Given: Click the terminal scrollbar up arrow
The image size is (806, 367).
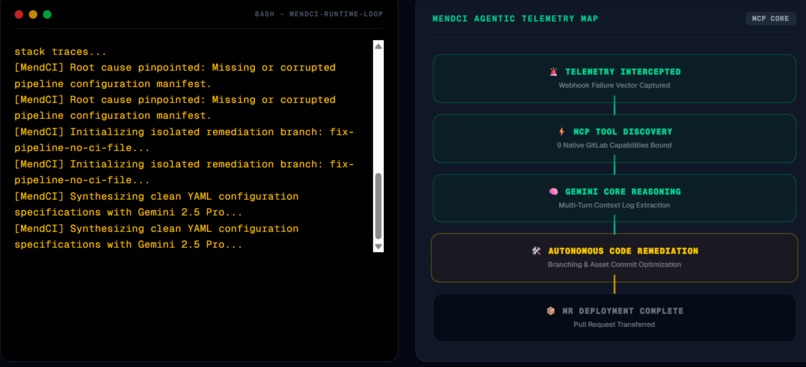Looking at the screenshot, I should (x=378, y=46).
